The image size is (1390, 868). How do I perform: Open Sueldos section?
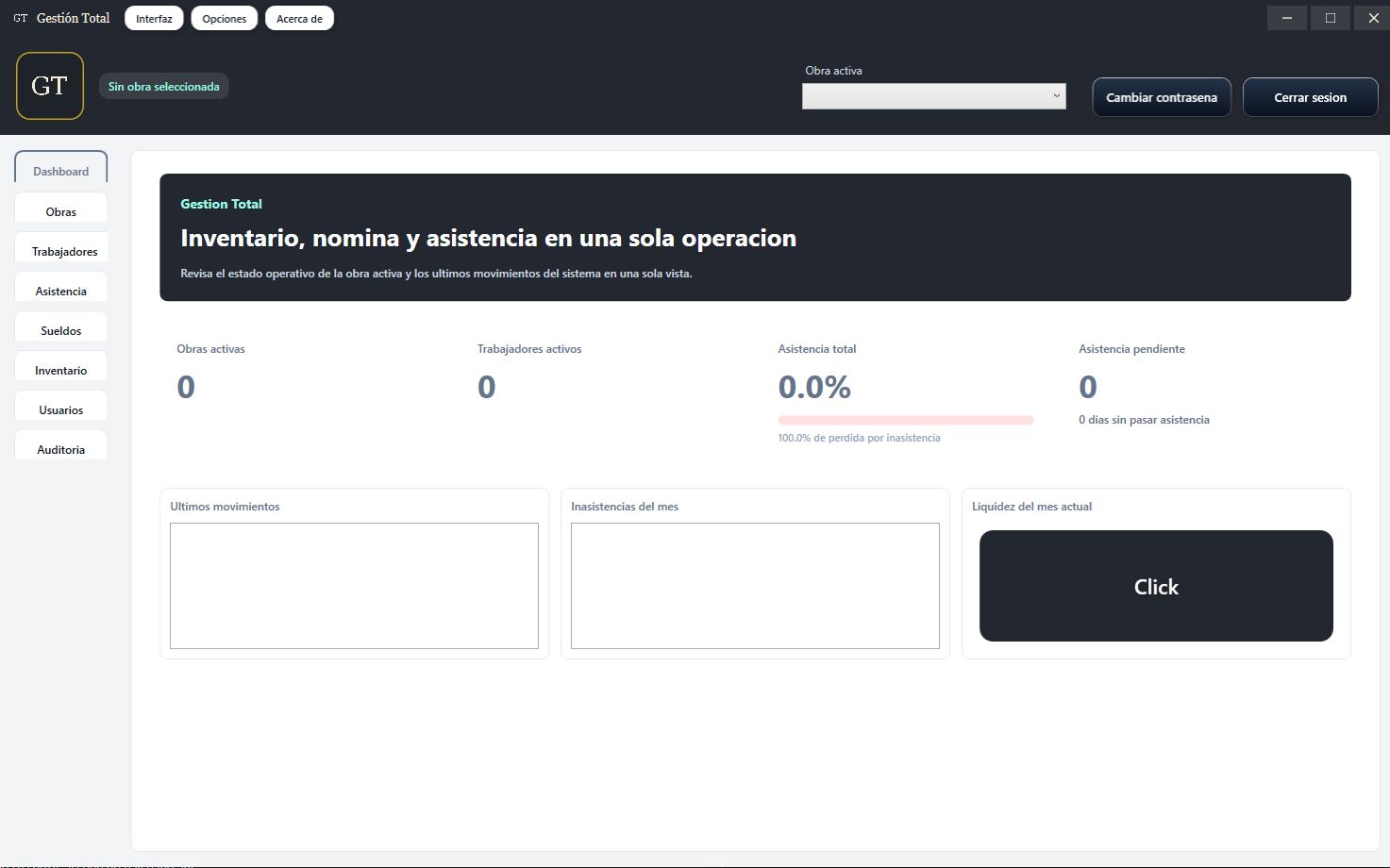pos(61,328)
